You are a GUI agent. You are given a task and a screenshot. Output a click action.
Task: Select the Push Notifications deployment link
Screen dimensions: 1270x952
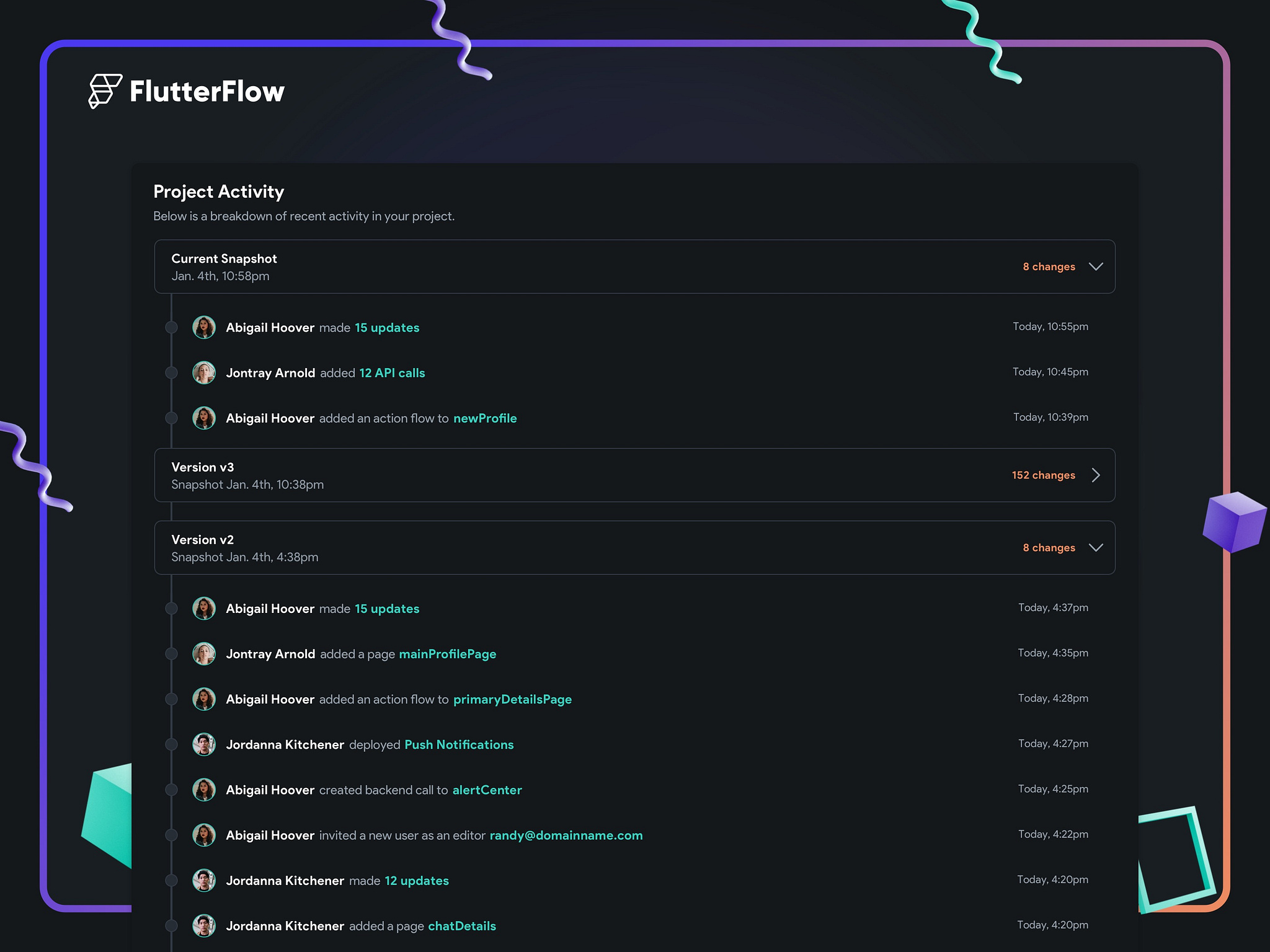pos(458,744)
